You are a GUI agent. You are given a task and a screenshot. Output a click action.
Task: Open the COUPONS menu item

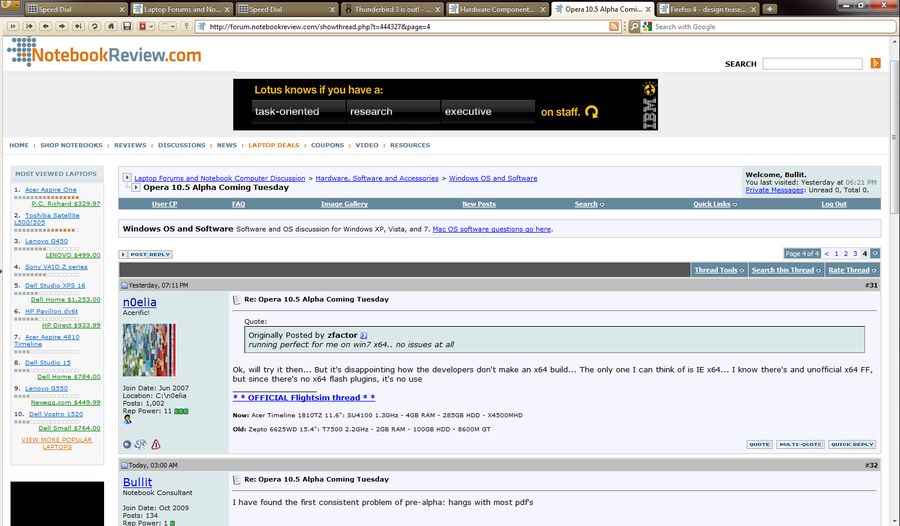click(x=327, y=145)
